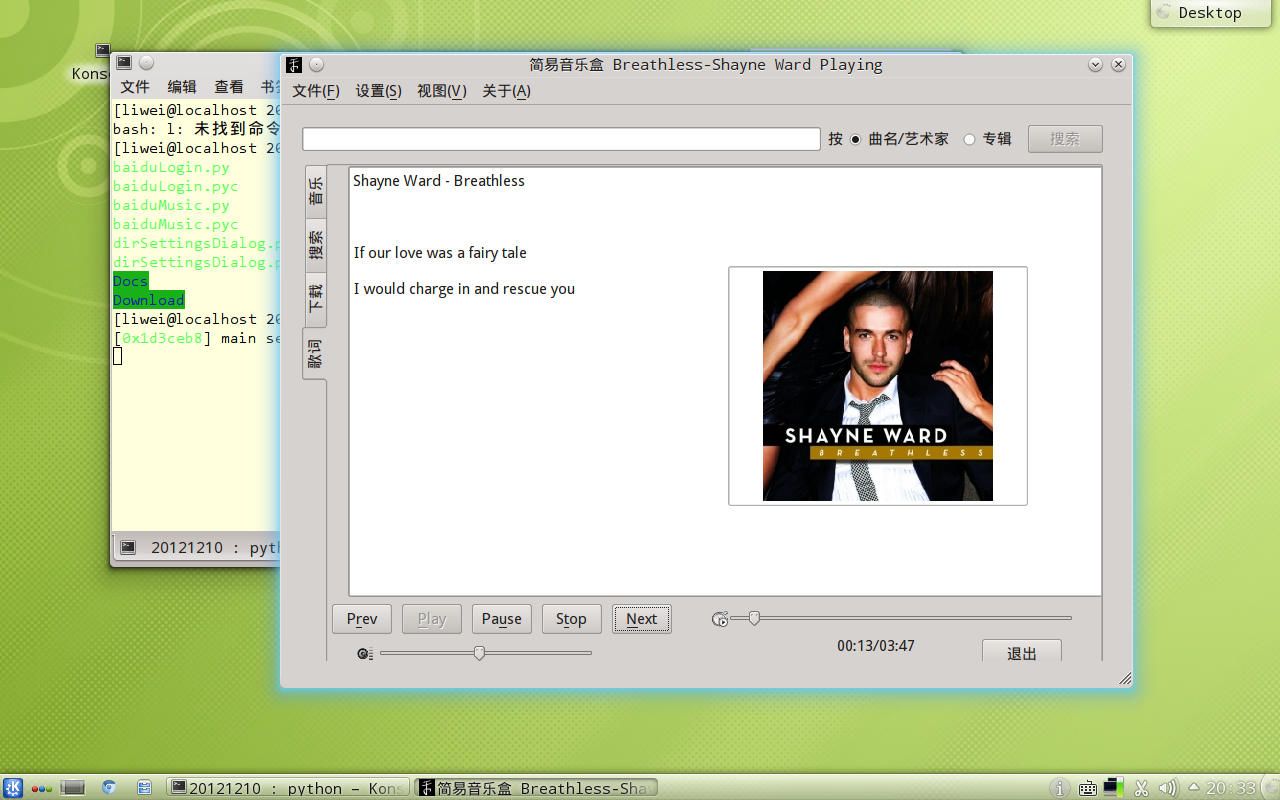This screenshot has width=1280, height=800.
Task: Click the volume slider handle
Action: 479,653
